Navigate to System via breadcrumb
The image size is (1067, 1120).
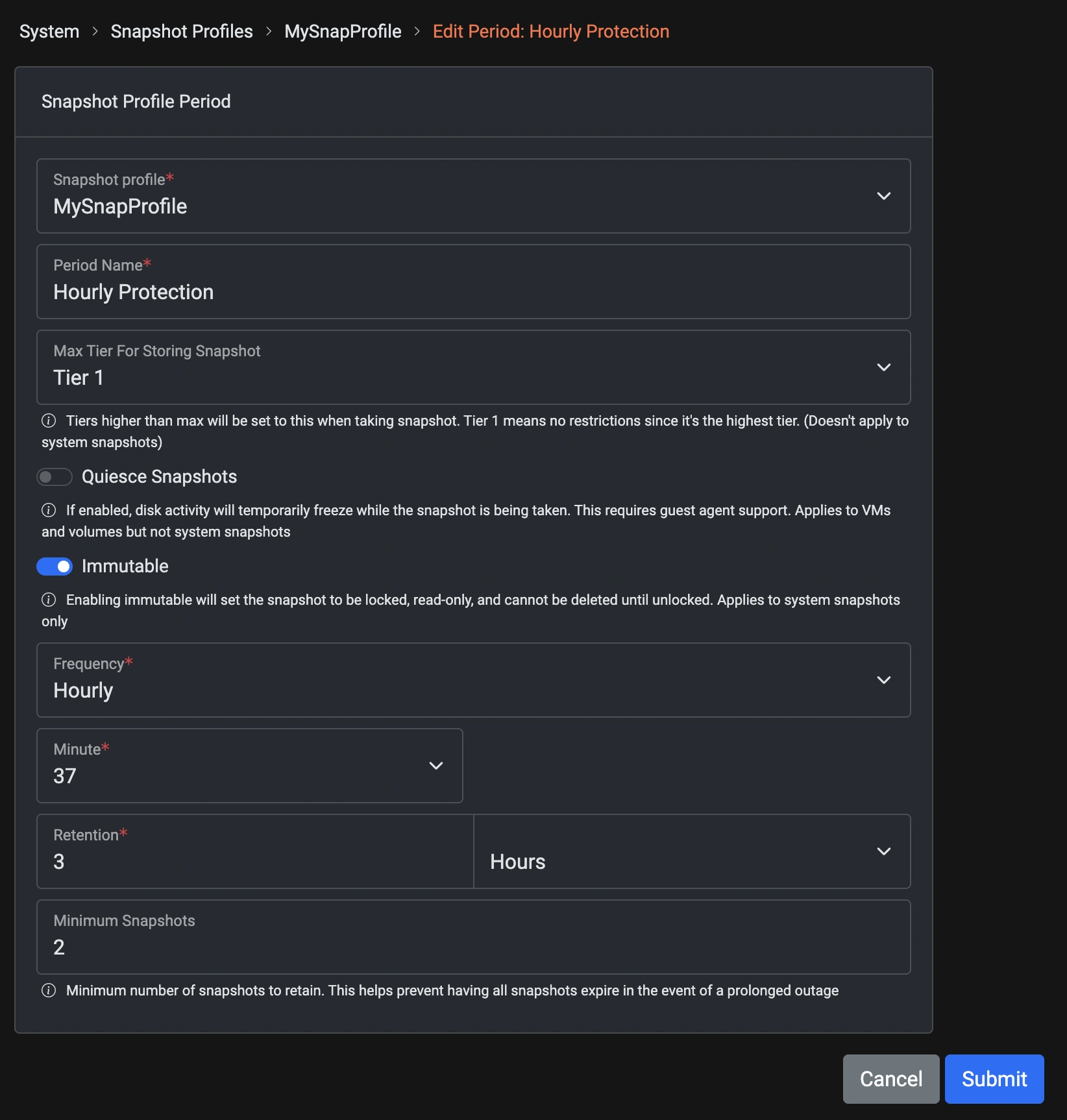coord(49,30)
